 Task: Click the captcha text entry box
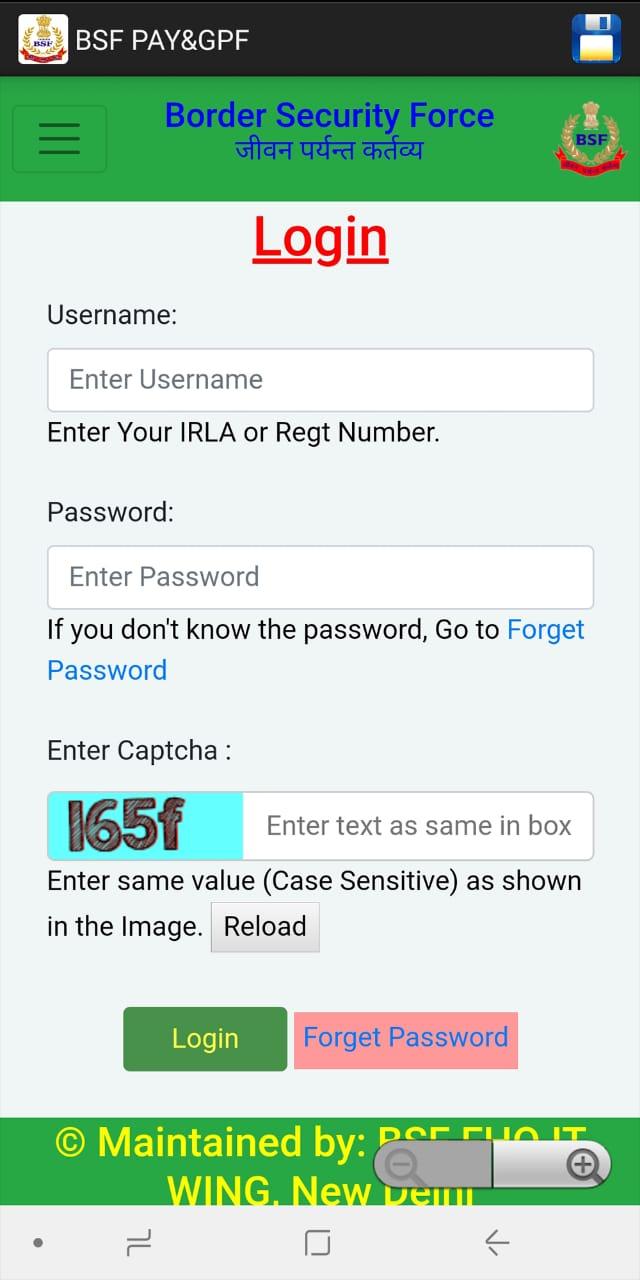pyautogui.click(x=418, y=826)
